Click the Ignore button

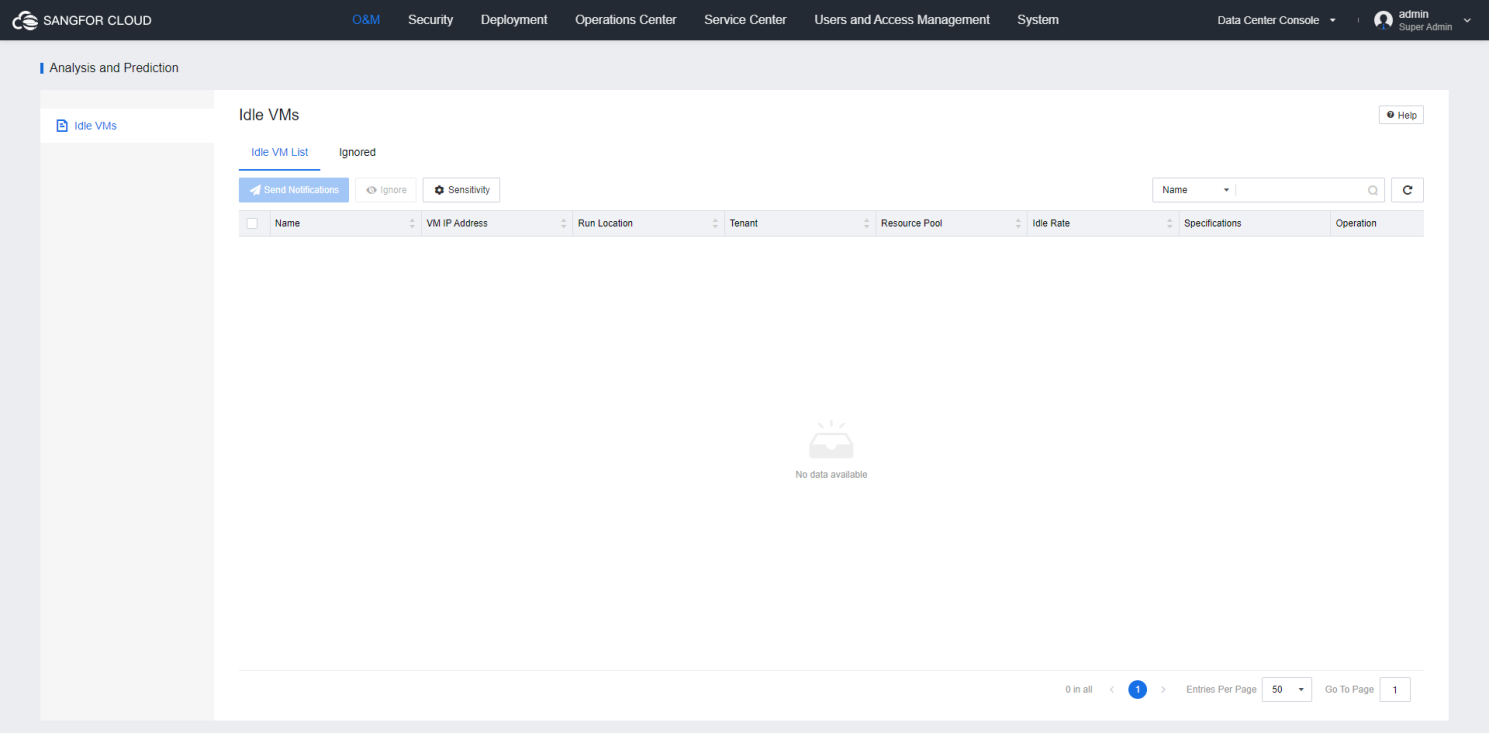coord(386,190)
